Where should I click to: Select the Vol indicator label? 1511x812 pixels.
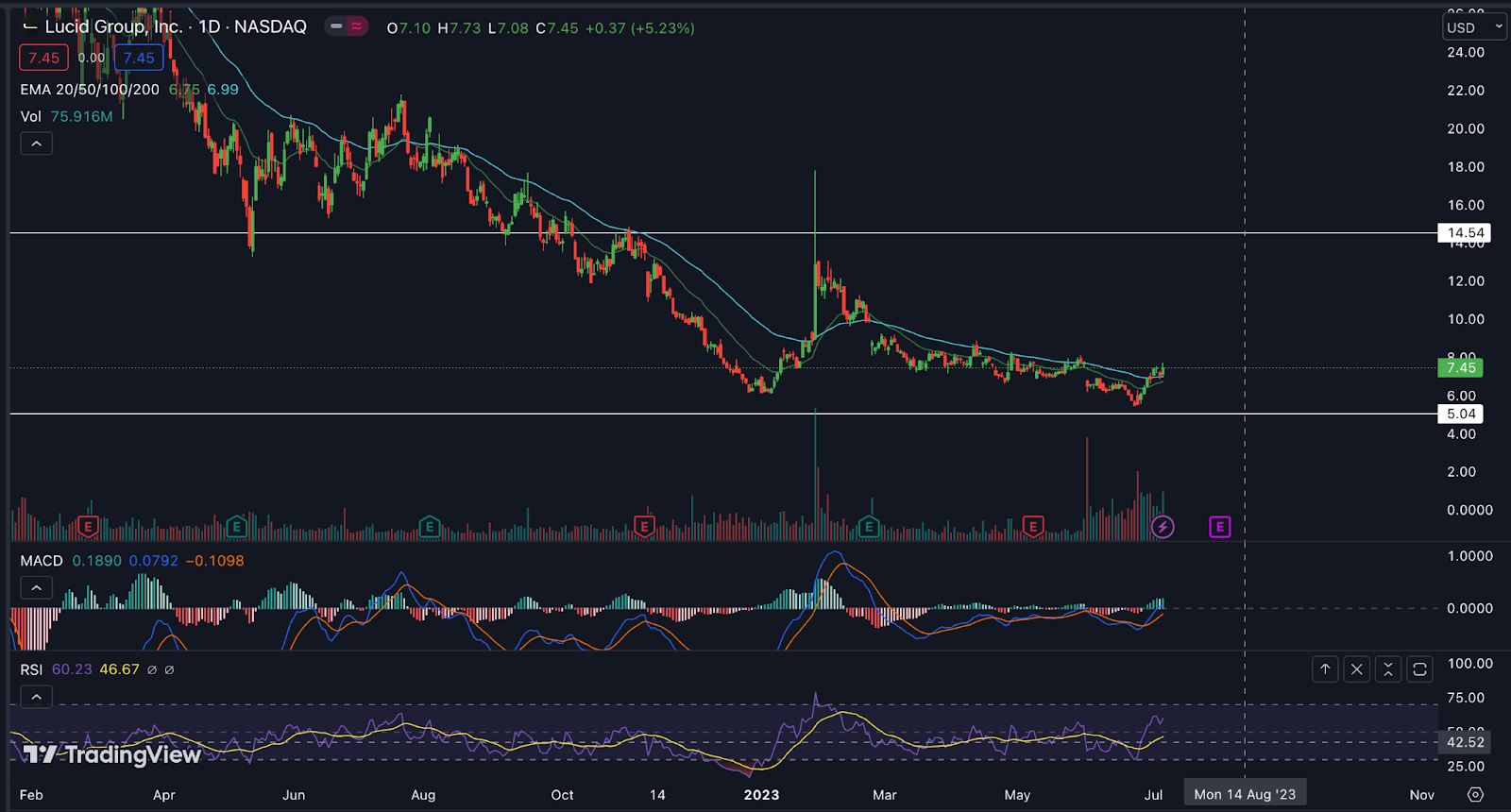pos(31,116)
